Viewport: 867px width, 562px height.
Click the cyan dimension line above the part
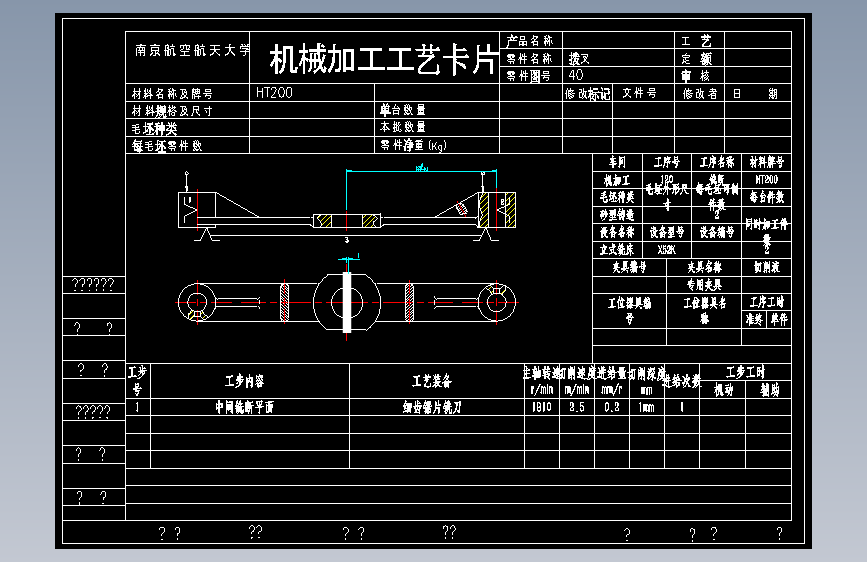(x=421, y=171)
